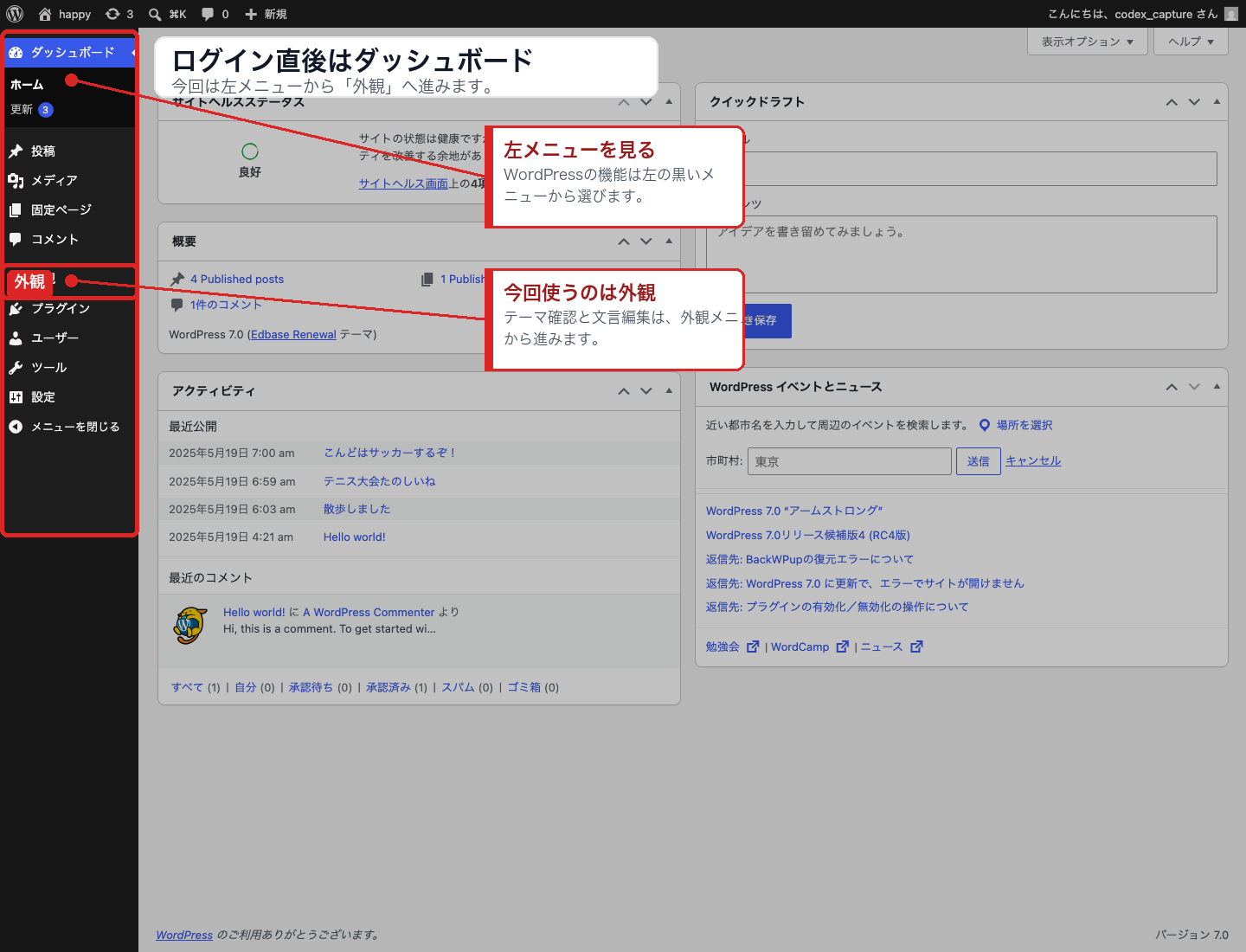Screen dimensions: 1246x952
Task: Open 4 Published posts link
Action: tap(237, 280)
